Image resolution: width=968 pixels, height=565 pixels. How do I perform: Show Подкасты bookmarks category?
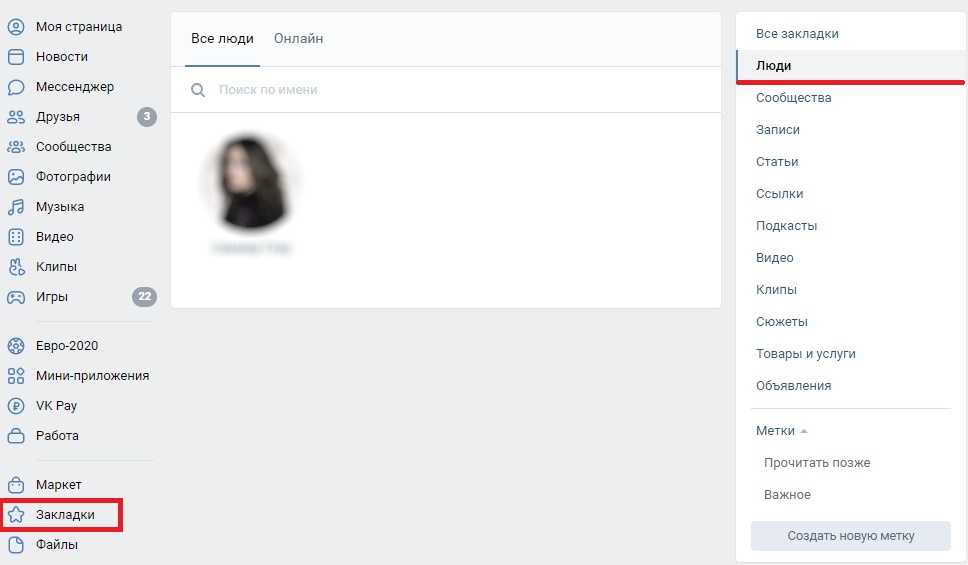pyautogui.click(x=786, y=226)
